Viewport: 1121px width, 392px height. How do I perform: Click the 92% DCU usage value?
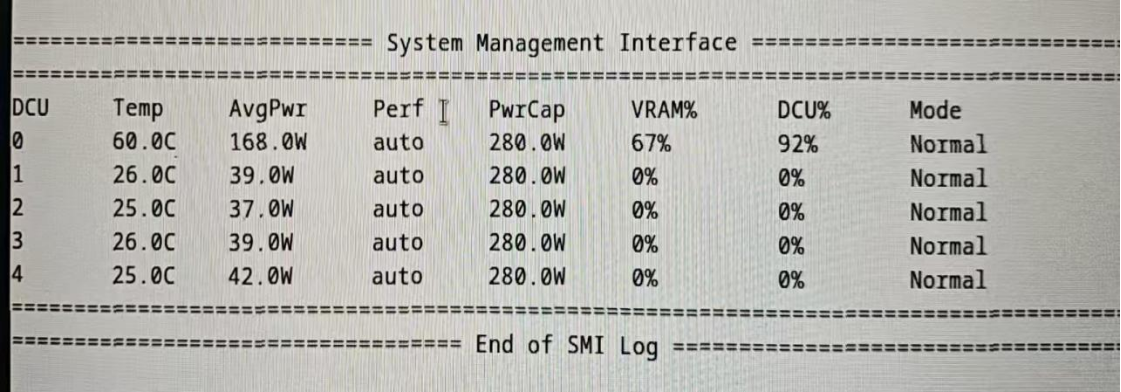[797, 144]
